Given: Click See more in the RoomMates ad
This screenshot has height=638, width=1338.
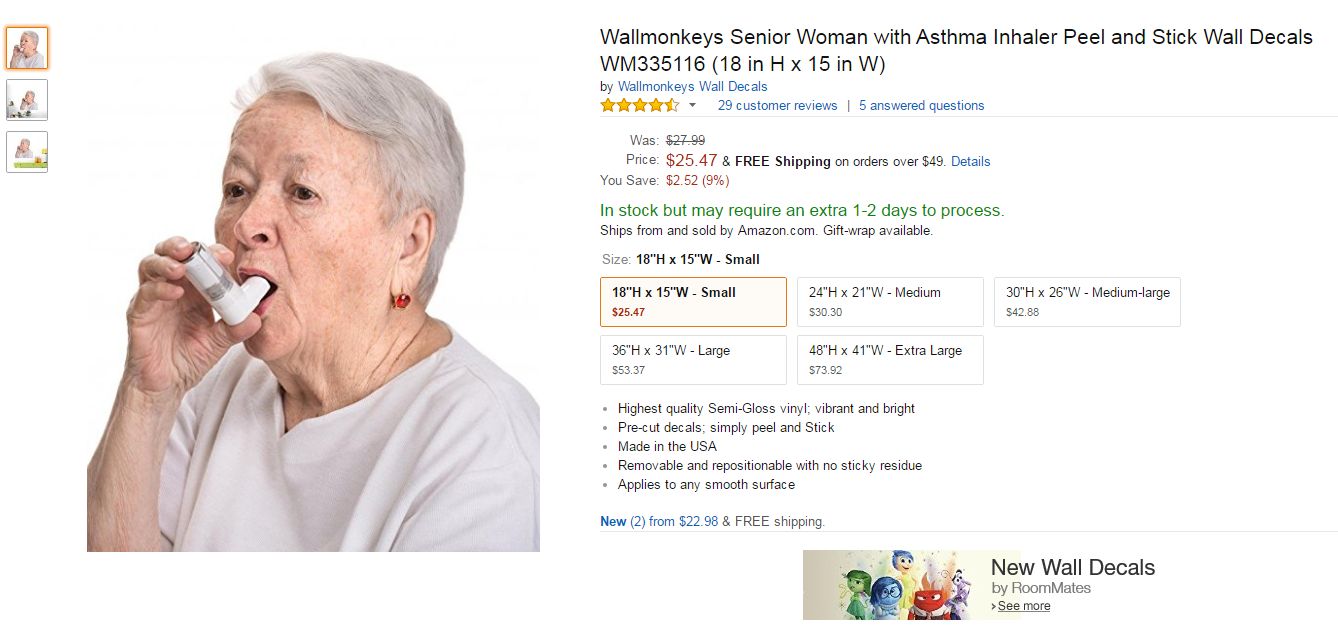Looking at the screenshot, I should click(x=1023, y=606).
